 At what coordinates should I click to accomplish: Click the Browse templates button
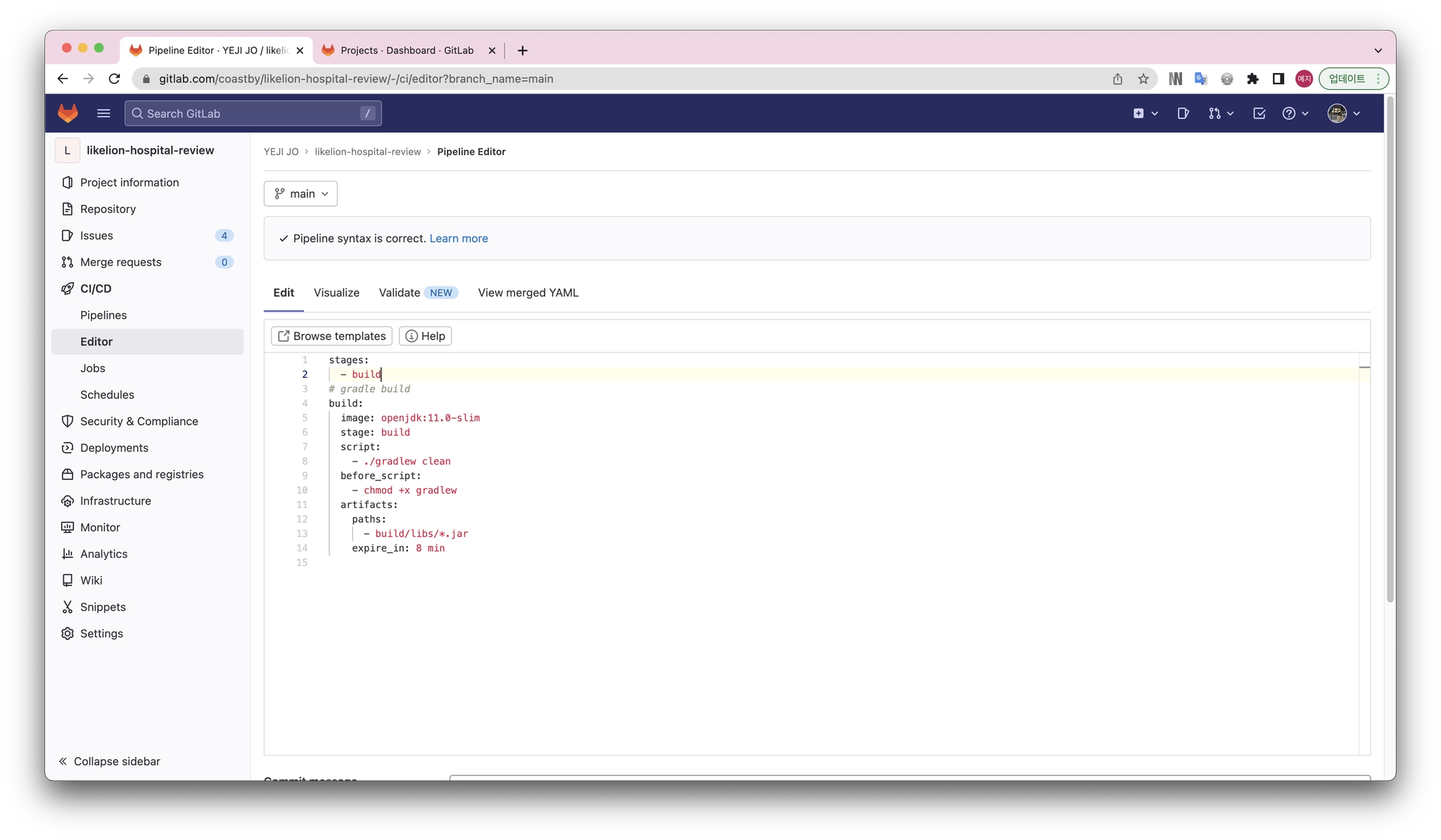[x=331, y=336]
